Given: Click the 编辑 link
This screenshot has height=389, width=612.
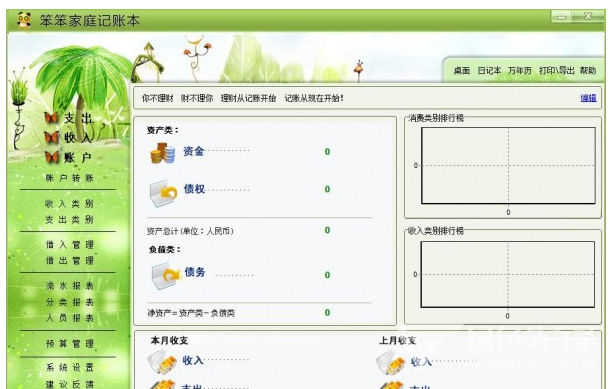Looking at the screenshot, I should coord(589,98).
